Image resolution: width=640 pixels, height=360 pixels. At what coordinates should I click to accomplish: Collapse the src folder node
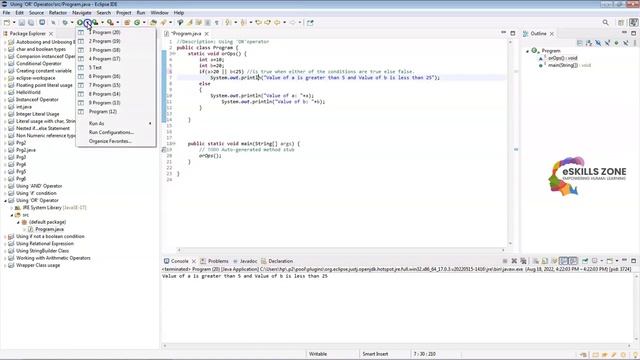point(12,215)
